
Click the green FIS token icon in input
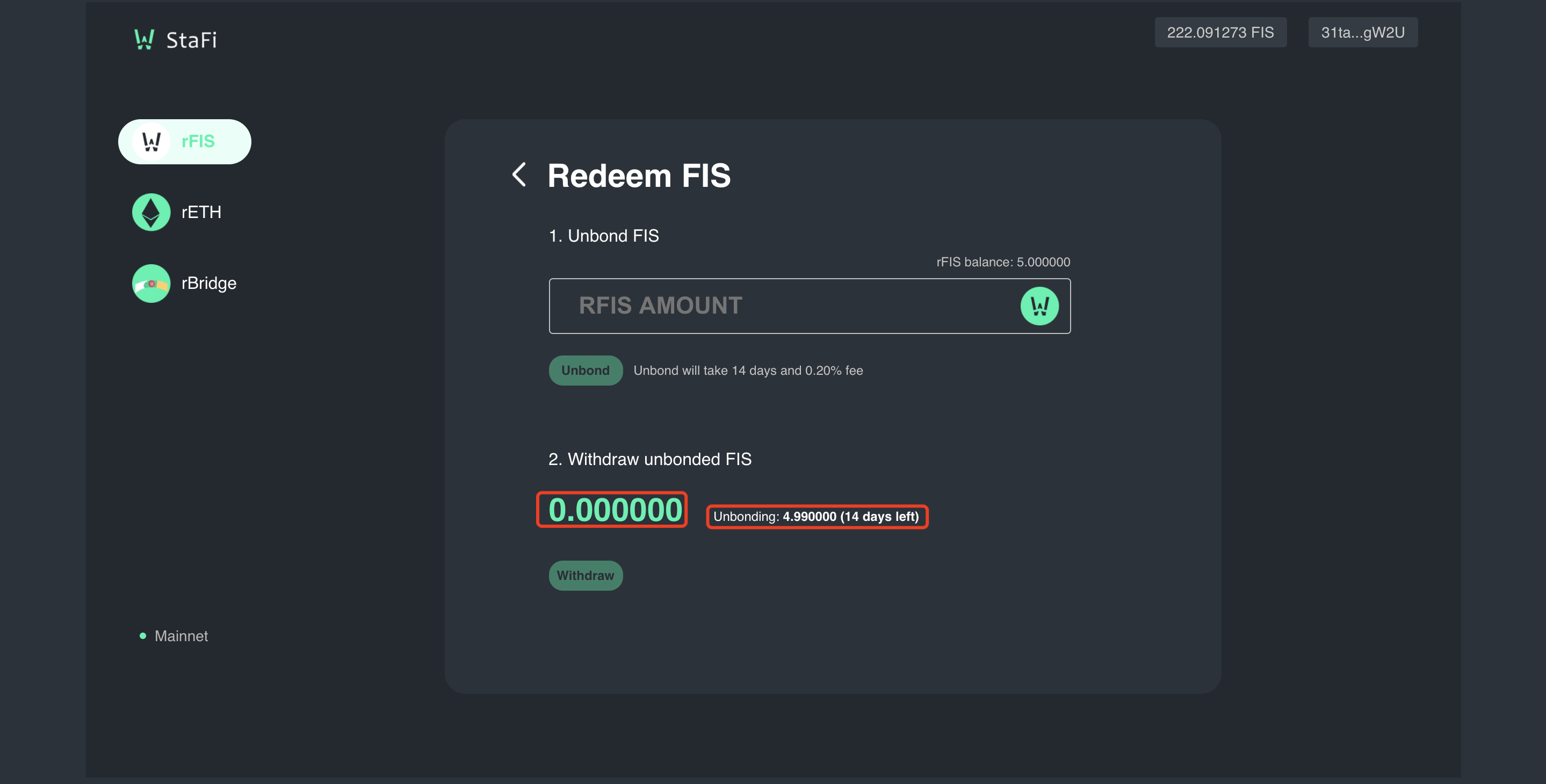(x=1039, y=306)
